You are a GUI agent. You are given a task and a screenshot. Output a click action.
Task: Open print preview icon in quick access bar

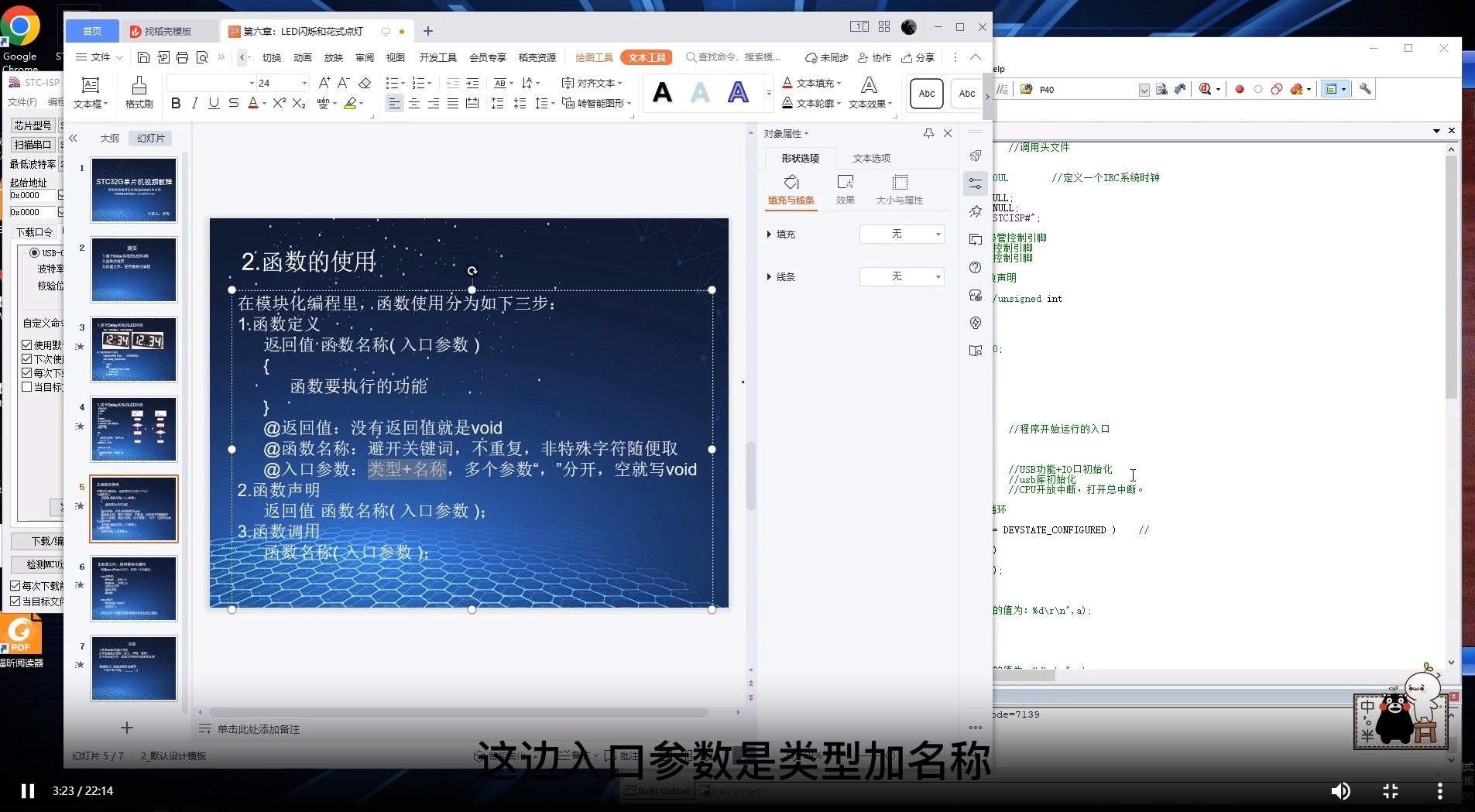tap(202, 57)
